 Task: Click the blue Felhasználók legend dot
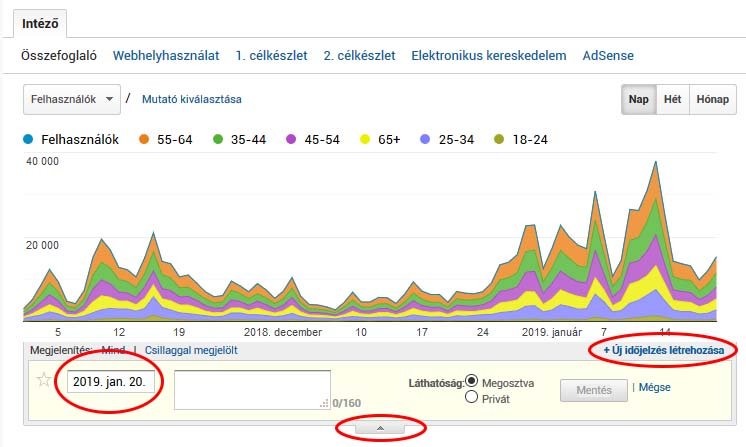(30, 140)
